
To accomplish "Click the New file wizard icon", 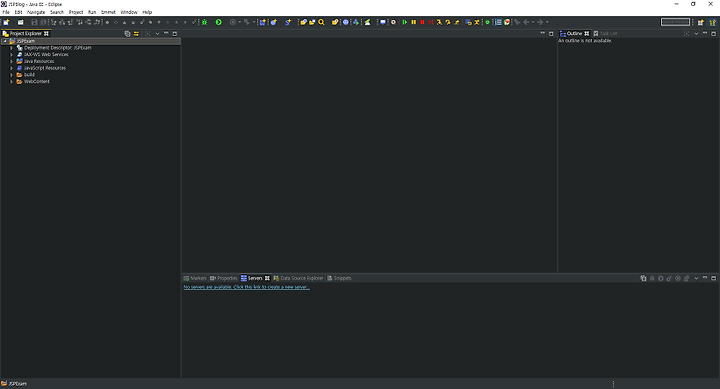I will point(6,22).
